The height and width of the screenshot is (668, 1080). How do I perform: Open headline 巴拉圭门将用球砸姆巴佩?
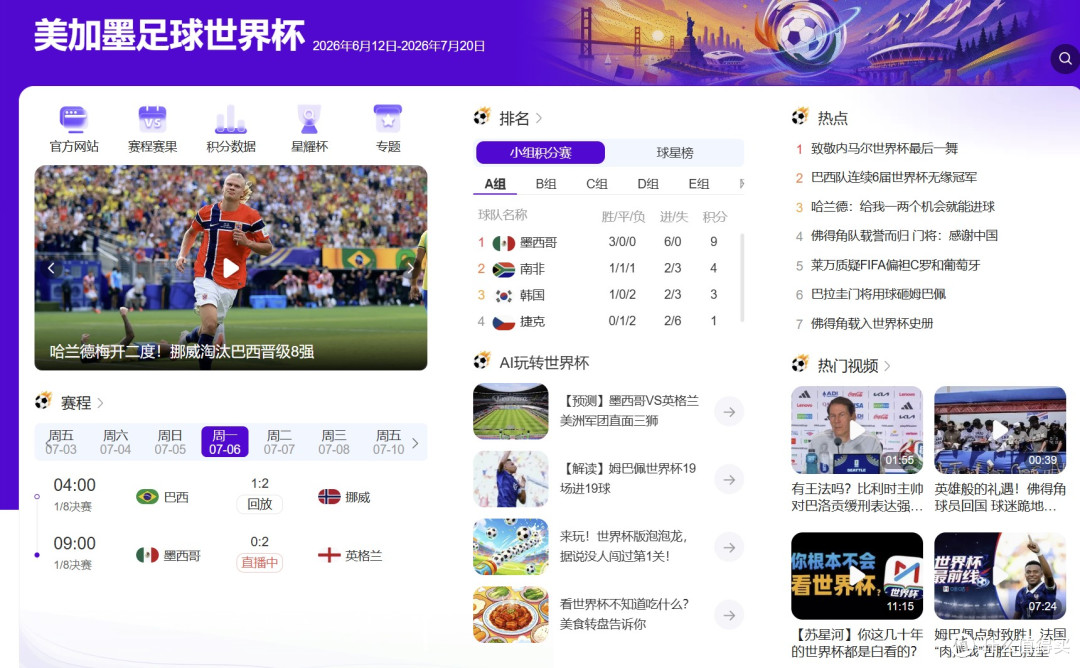coord(878,294)
